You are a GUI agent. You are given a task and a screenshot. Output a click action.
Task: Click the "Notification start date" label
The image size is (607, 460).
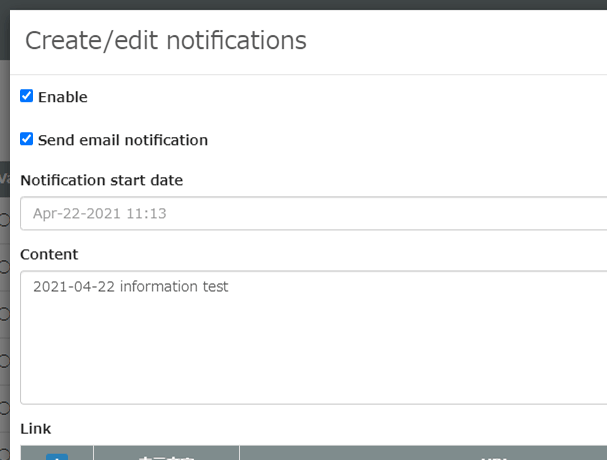coord(101,180)
